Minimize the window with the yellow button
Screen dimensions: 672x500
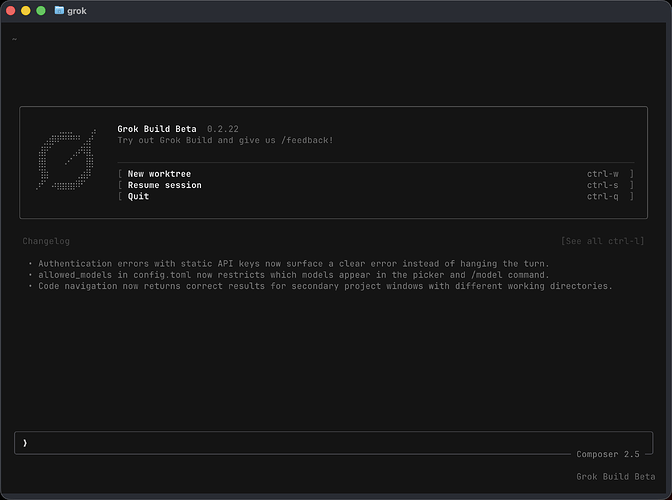click(x=26, y=11)
